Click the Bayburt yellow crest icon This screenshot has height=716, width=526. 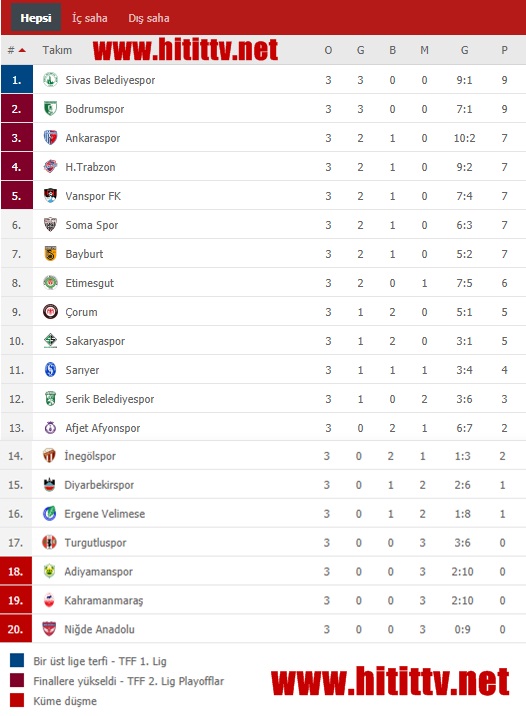50,253
